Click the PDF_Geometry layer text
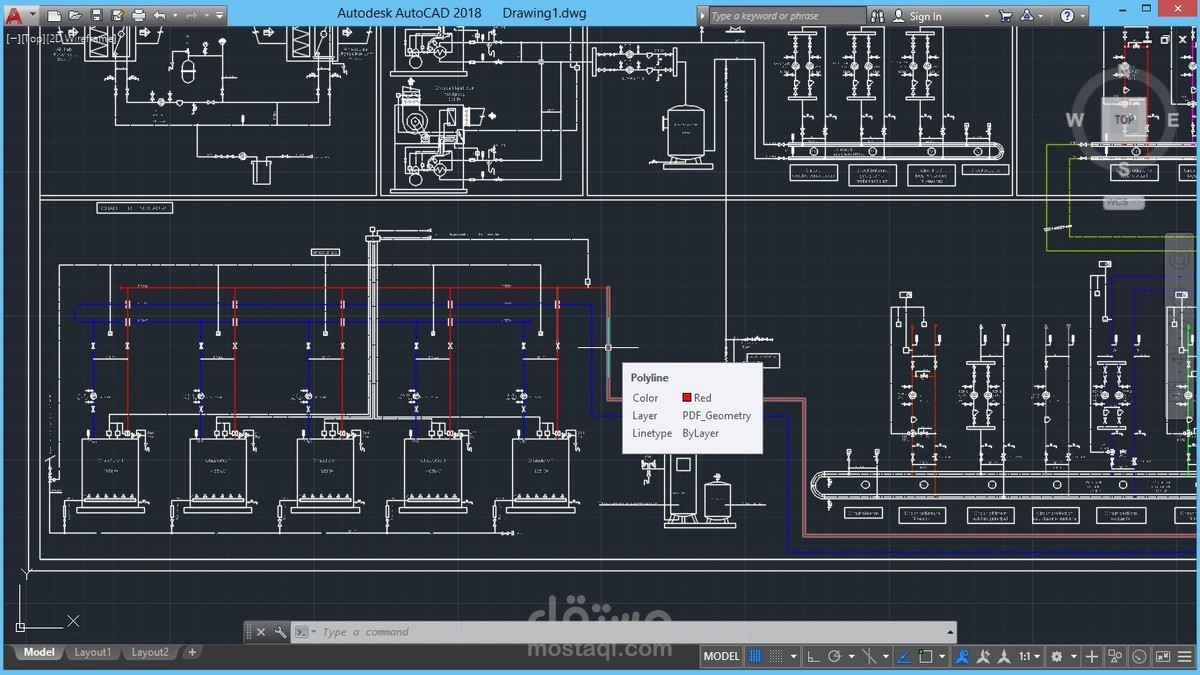1200x675 pixels. (x=716, y=416)
